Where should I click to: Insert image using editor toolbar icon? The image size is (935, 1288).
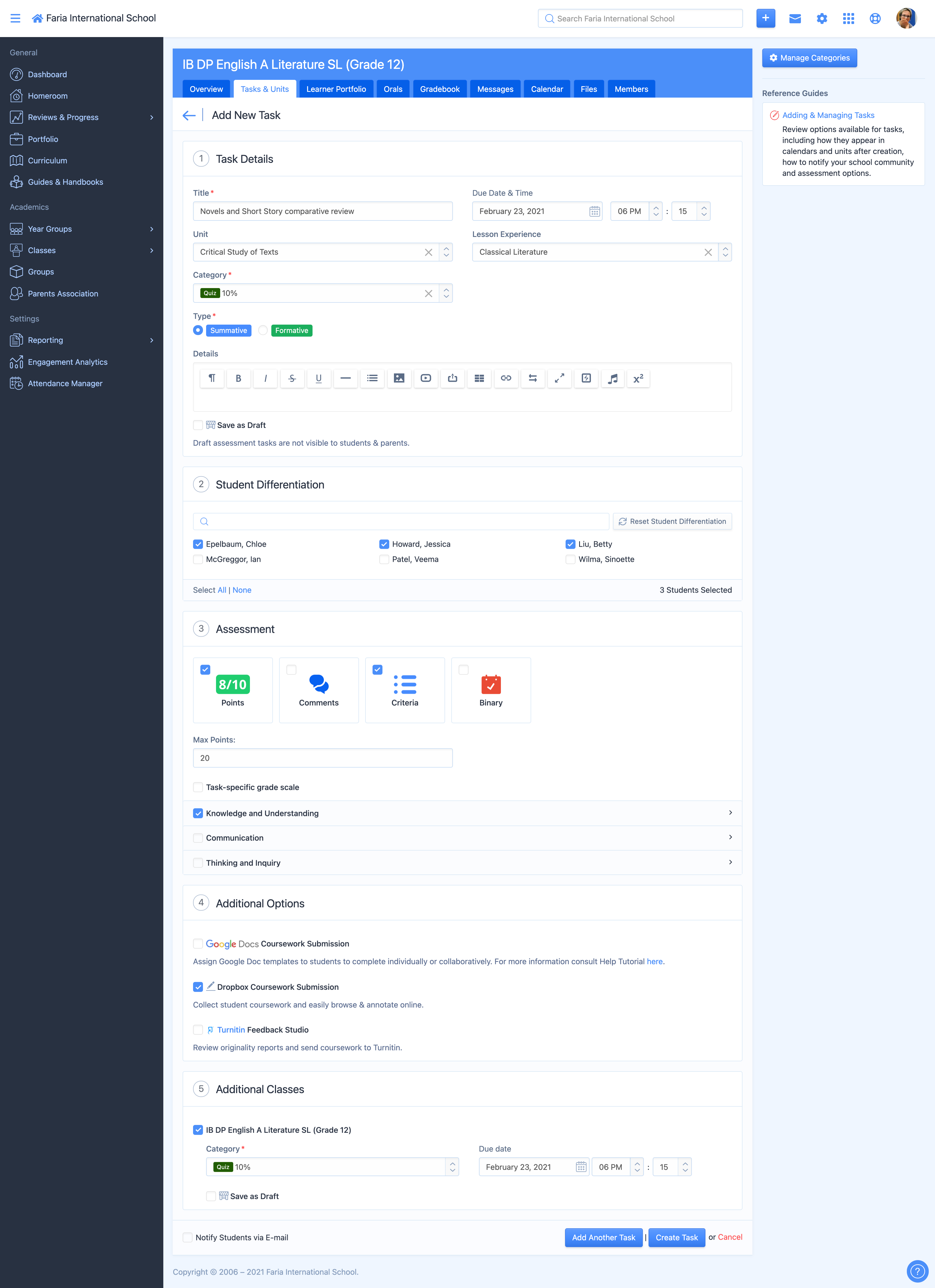399,378
